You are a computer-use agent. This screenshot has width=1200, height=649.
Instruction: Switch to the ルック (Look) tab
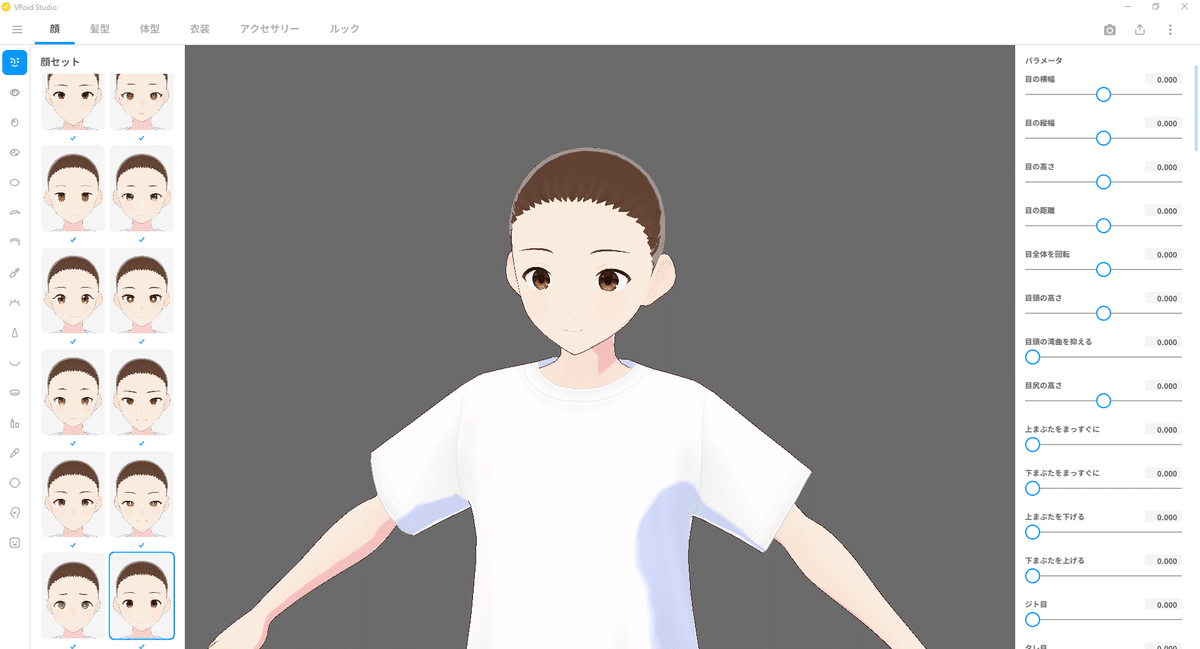(x=344, y=29)
